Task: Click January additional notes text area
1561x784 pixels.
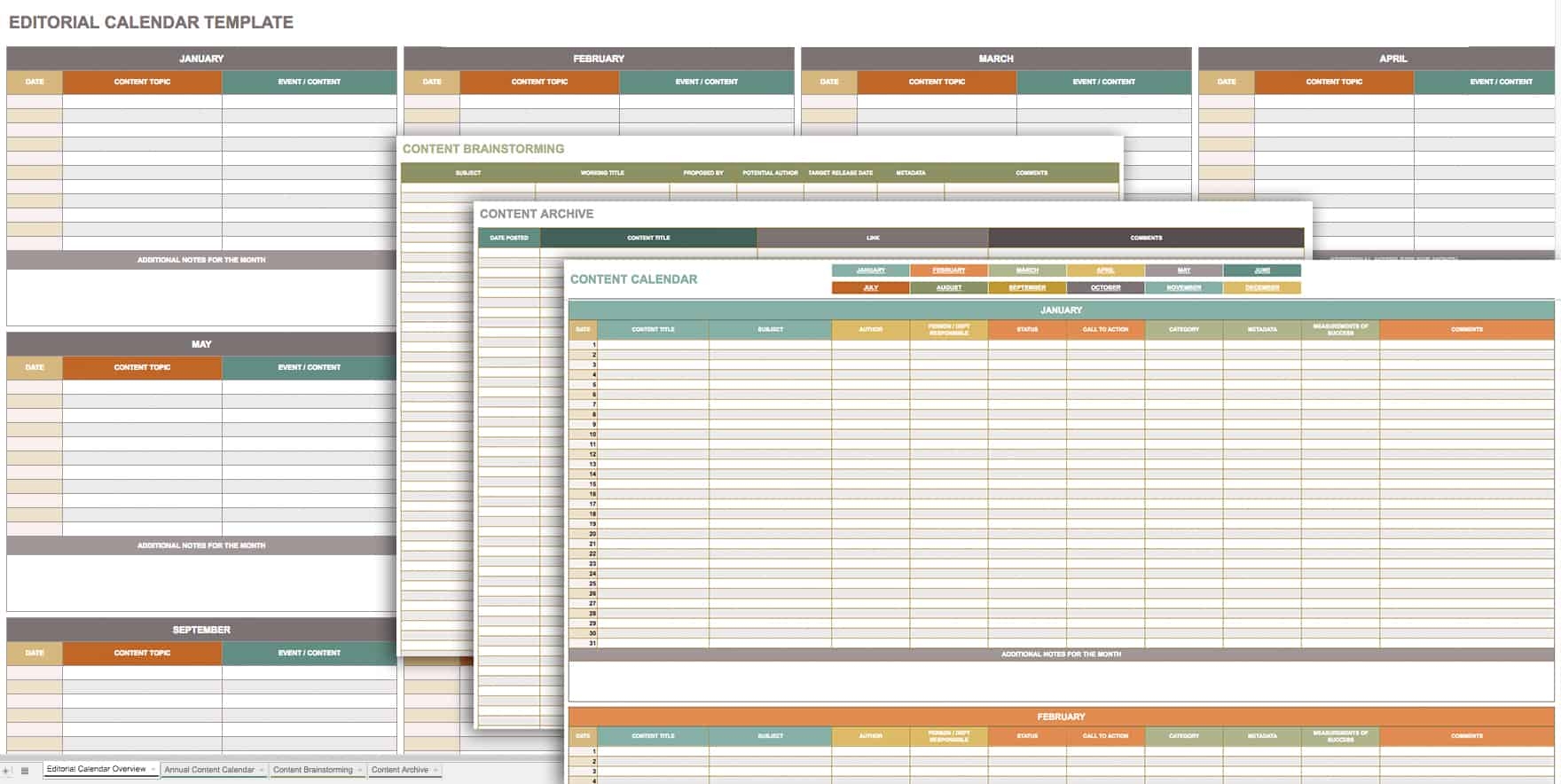Action: [201, 297]
